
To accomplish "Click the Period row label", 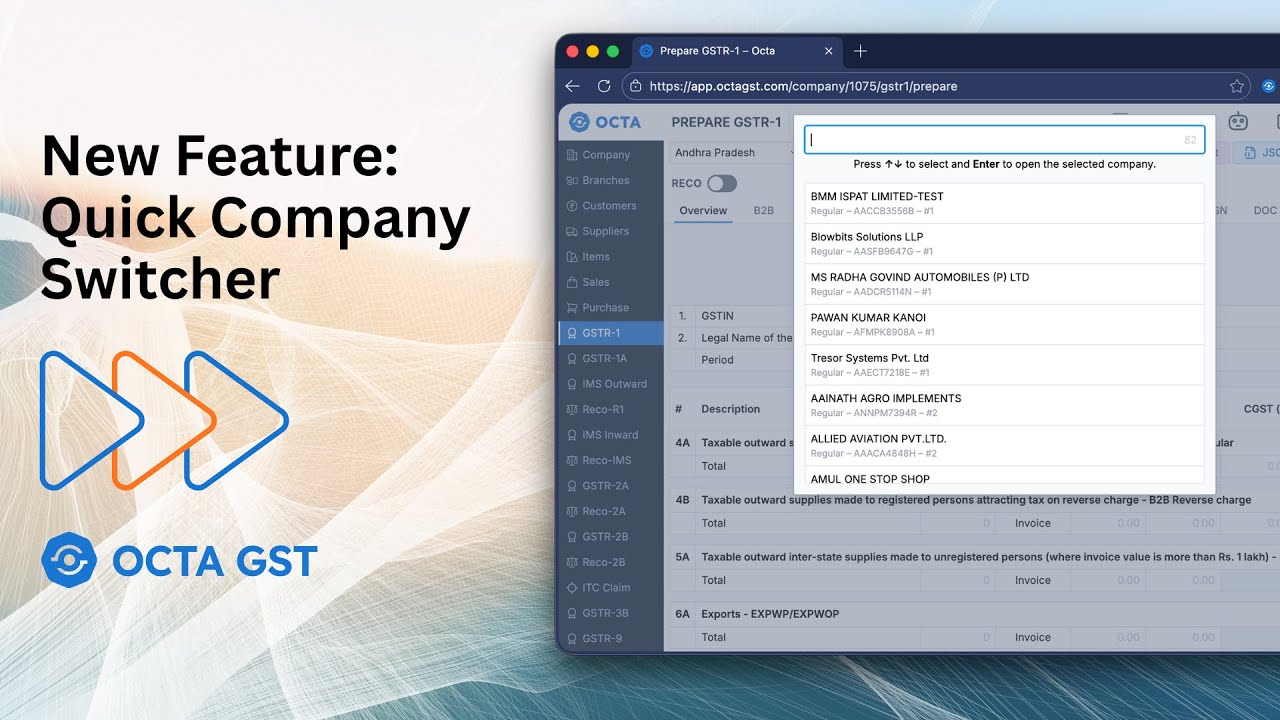I will pyautogui.click(x=717, y=360).
